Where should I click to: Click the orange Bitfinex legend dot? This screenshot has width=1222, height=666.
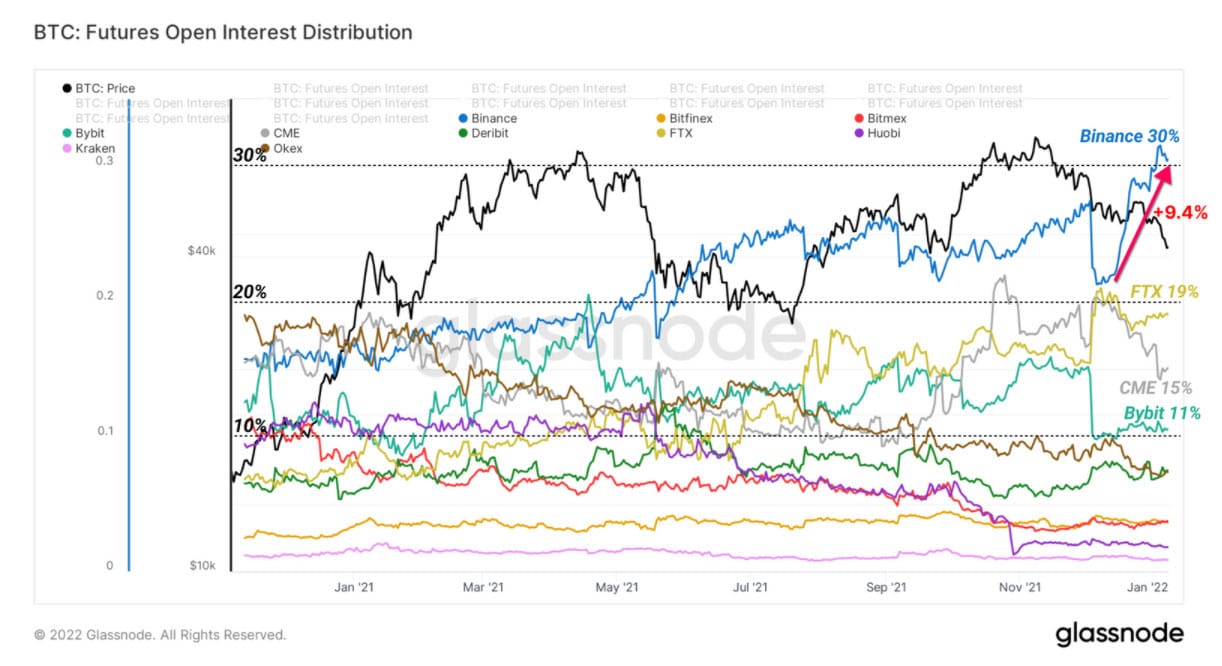pos(660,118)
